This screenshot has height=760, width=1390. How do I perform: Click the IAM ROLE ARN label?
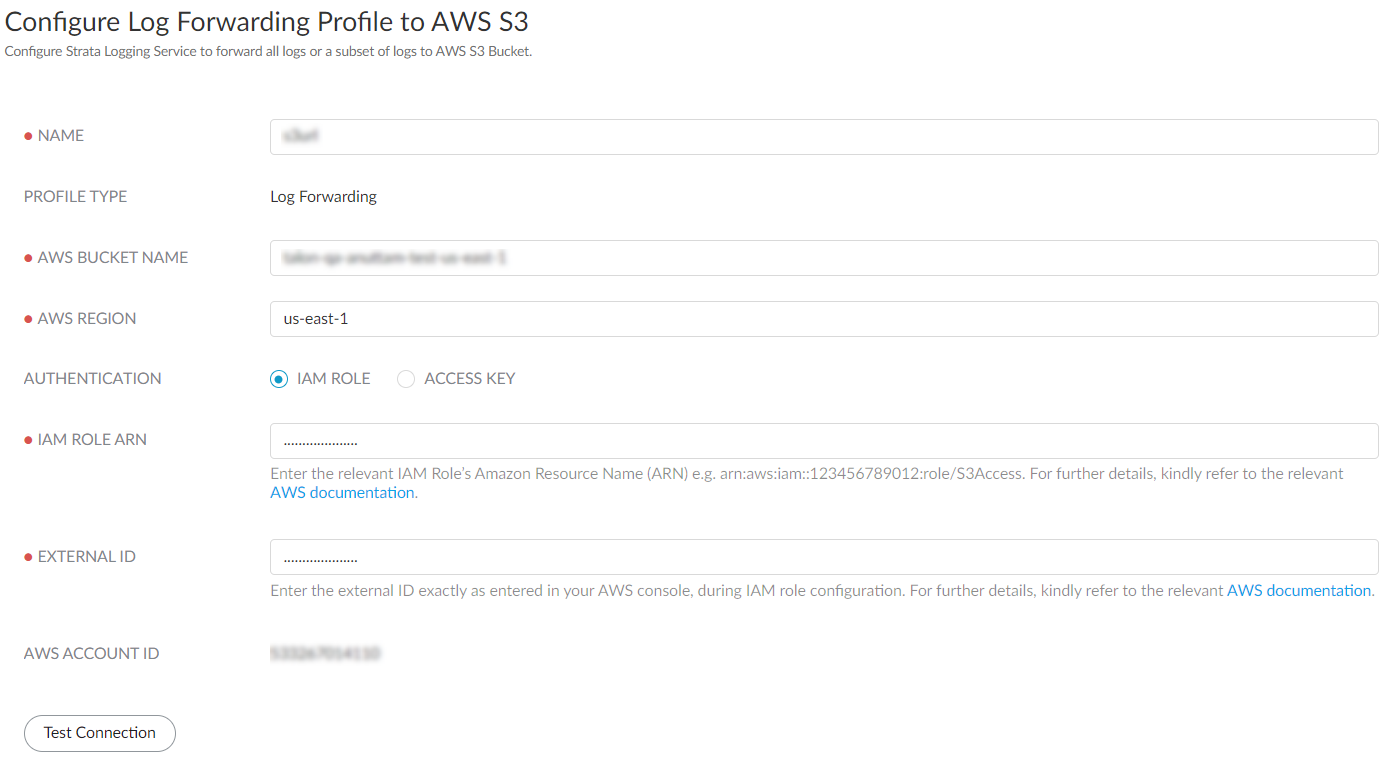click(x=92, y=440)
